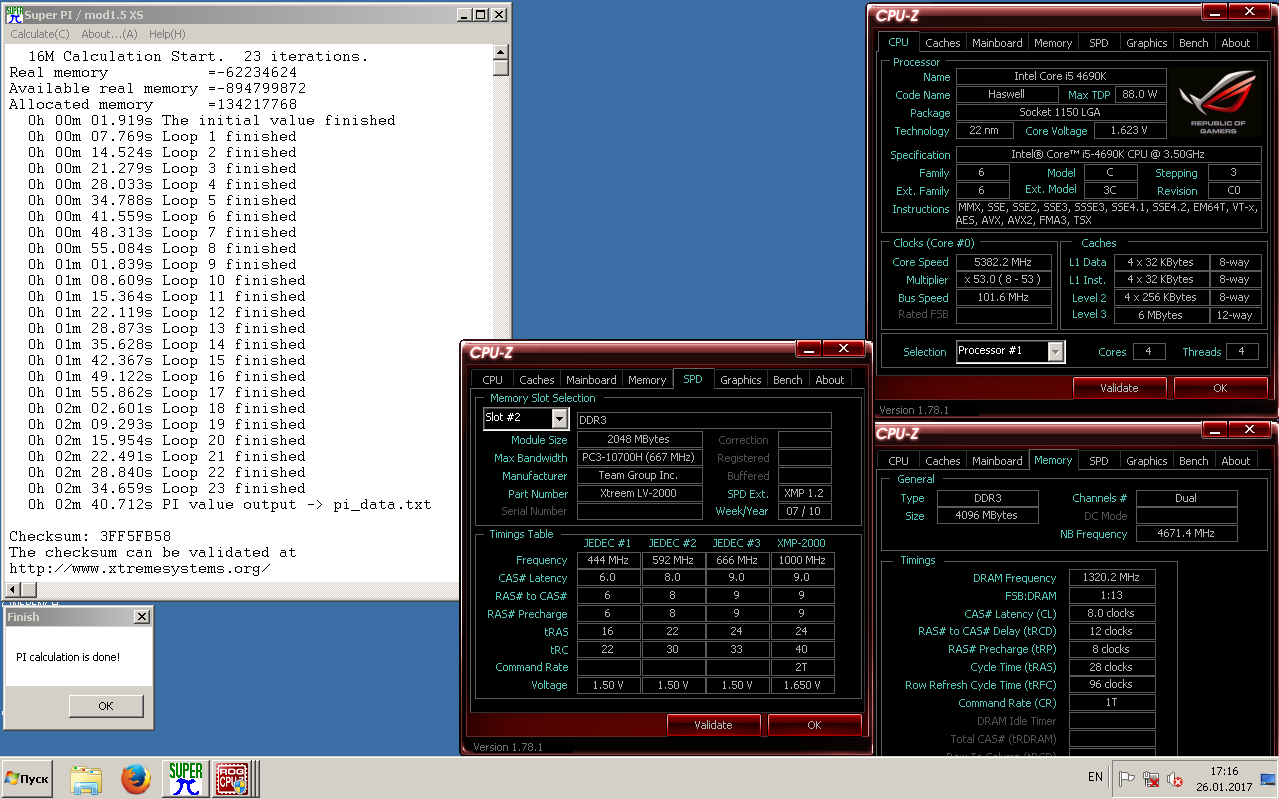
Task: Open About tab in top CPU-Z window
Action: pos(1236,43)
